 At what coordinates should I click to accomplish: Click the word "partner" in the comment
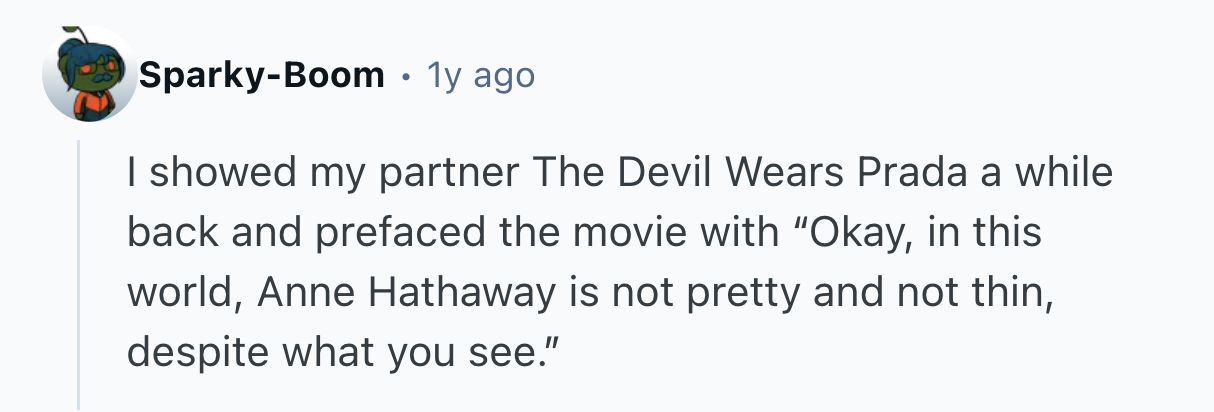click(x=445, y=174)
